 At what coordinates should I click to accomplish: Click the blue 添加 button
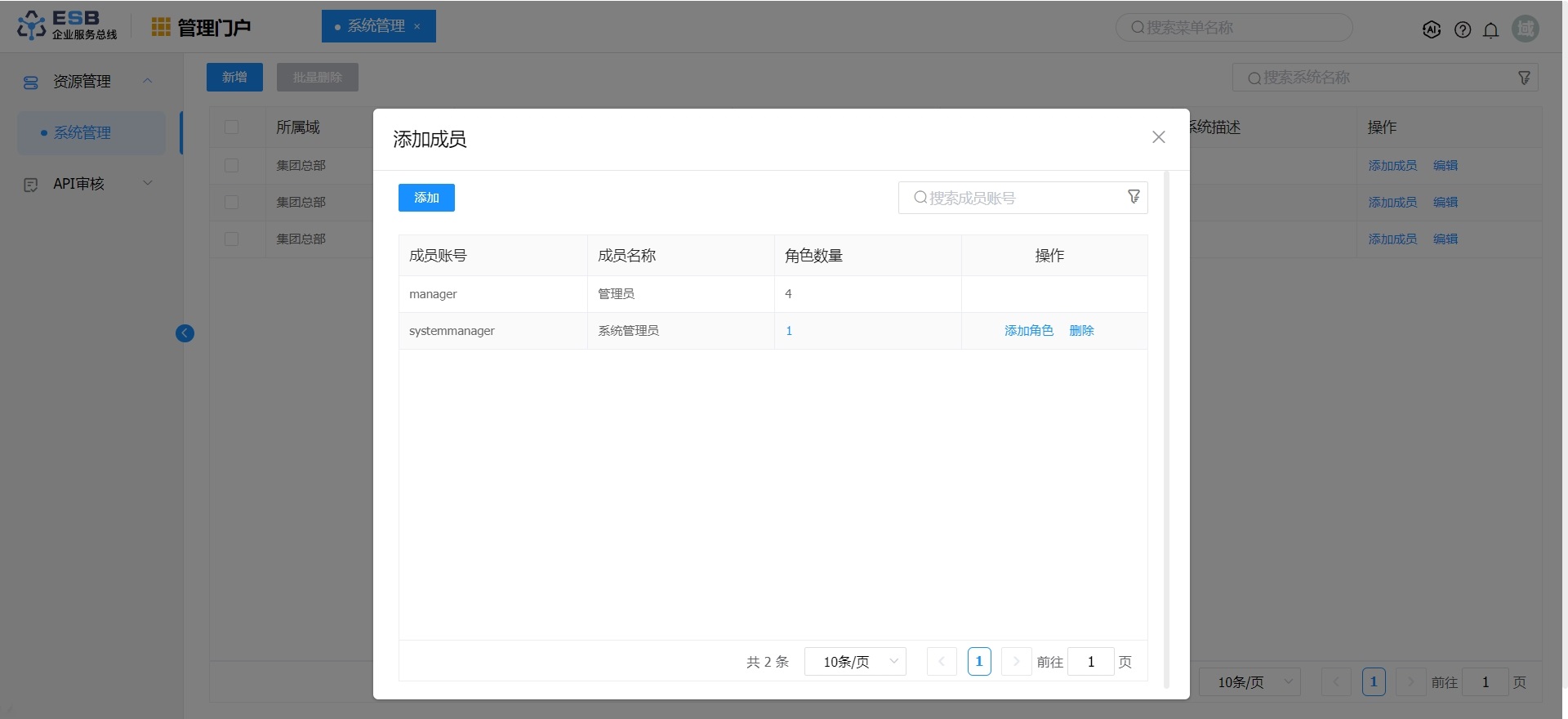[x=426, y=198]
